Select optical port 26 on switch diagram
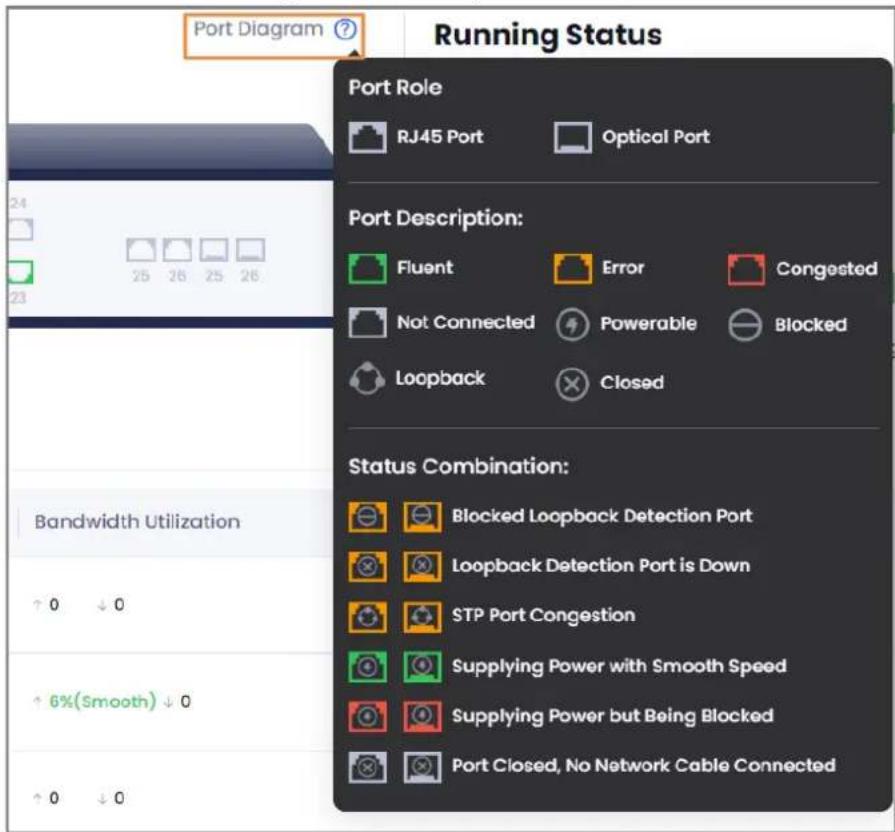The width and height of the screenshot is (895, 832). point(251,250)
